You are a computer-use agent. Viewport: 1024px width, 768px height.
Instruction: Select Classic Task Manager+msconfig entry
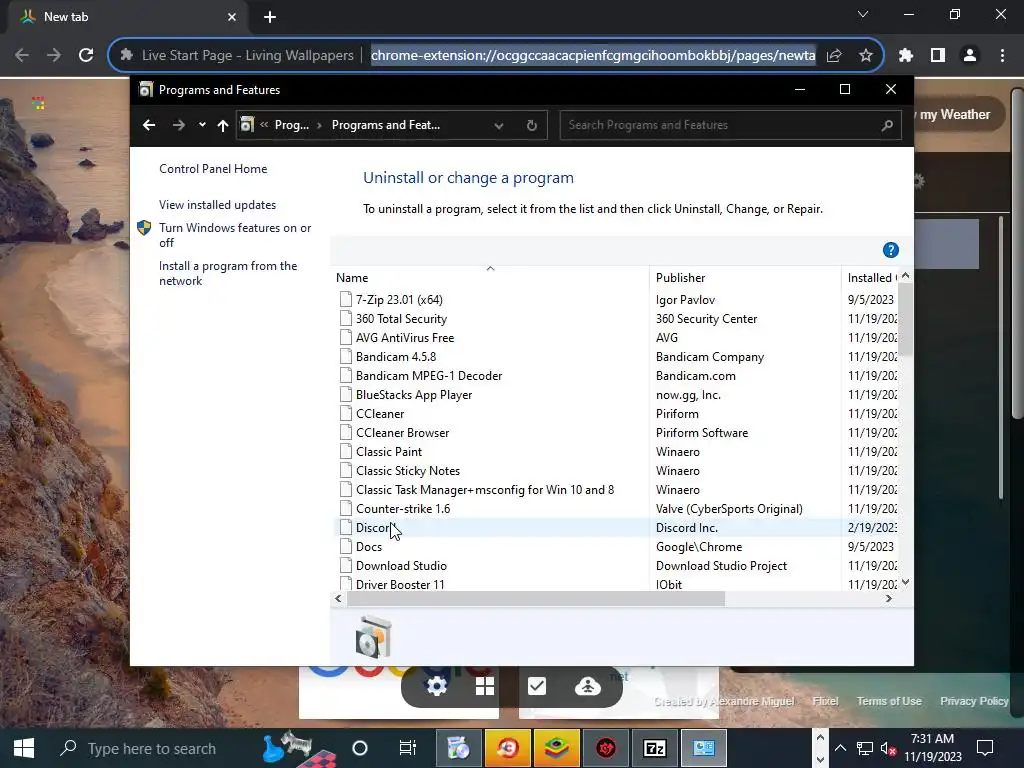pos(485,489)
